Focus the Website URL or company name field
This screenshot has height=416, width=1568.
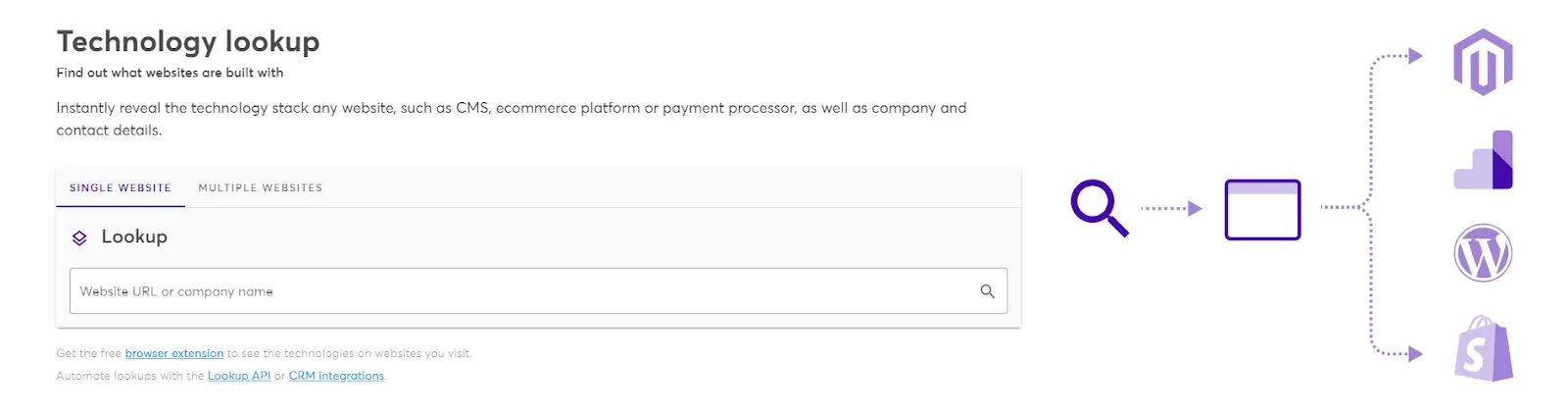(519, 291)
